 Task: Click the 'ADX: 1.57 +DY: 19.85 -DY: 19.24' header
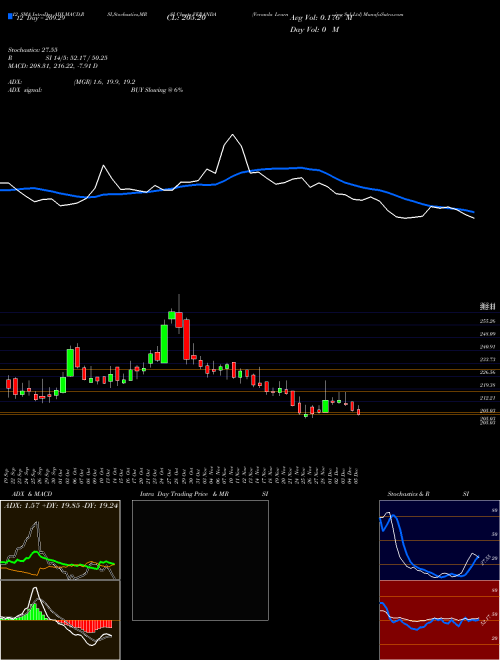(x=61, y=505)
